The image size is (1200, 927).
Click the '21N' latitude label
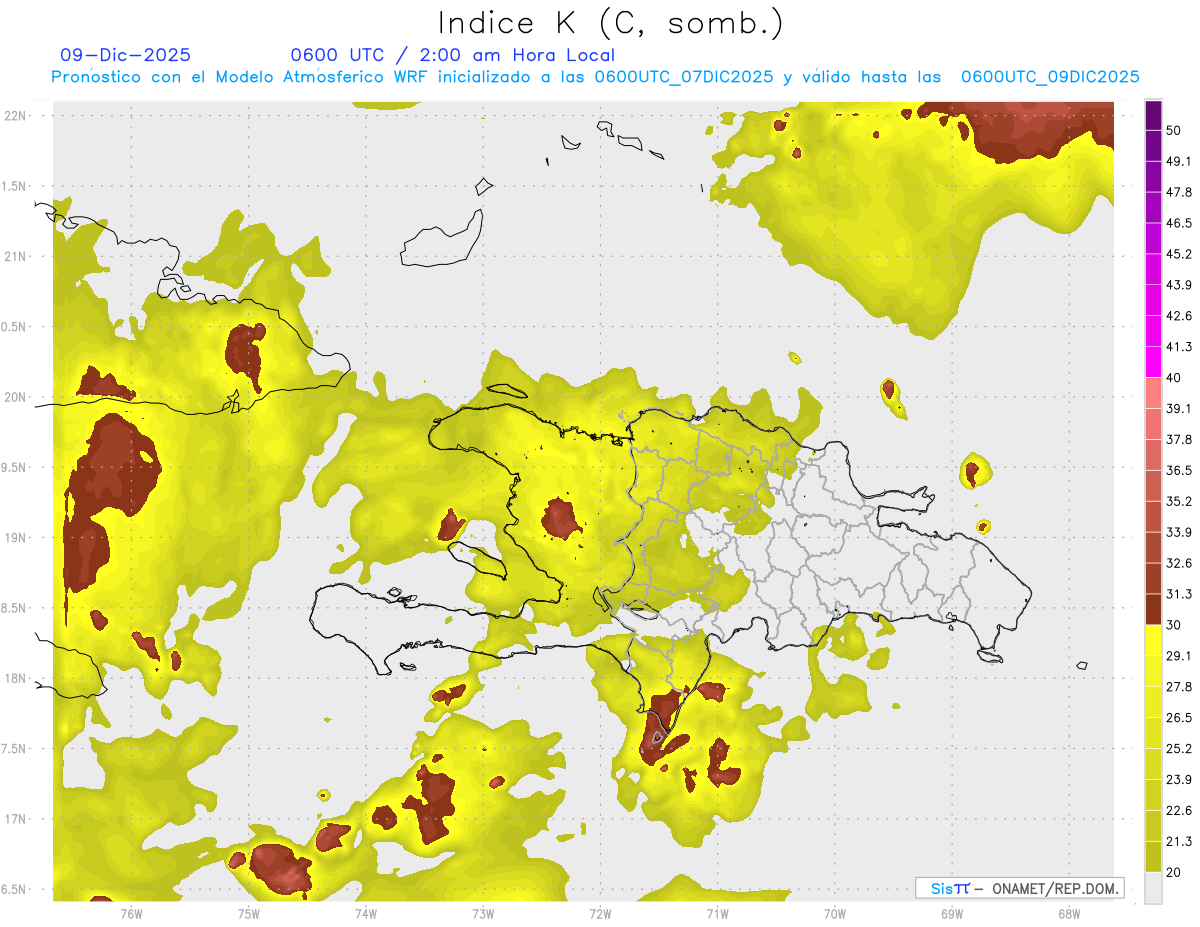pos(17,256)
